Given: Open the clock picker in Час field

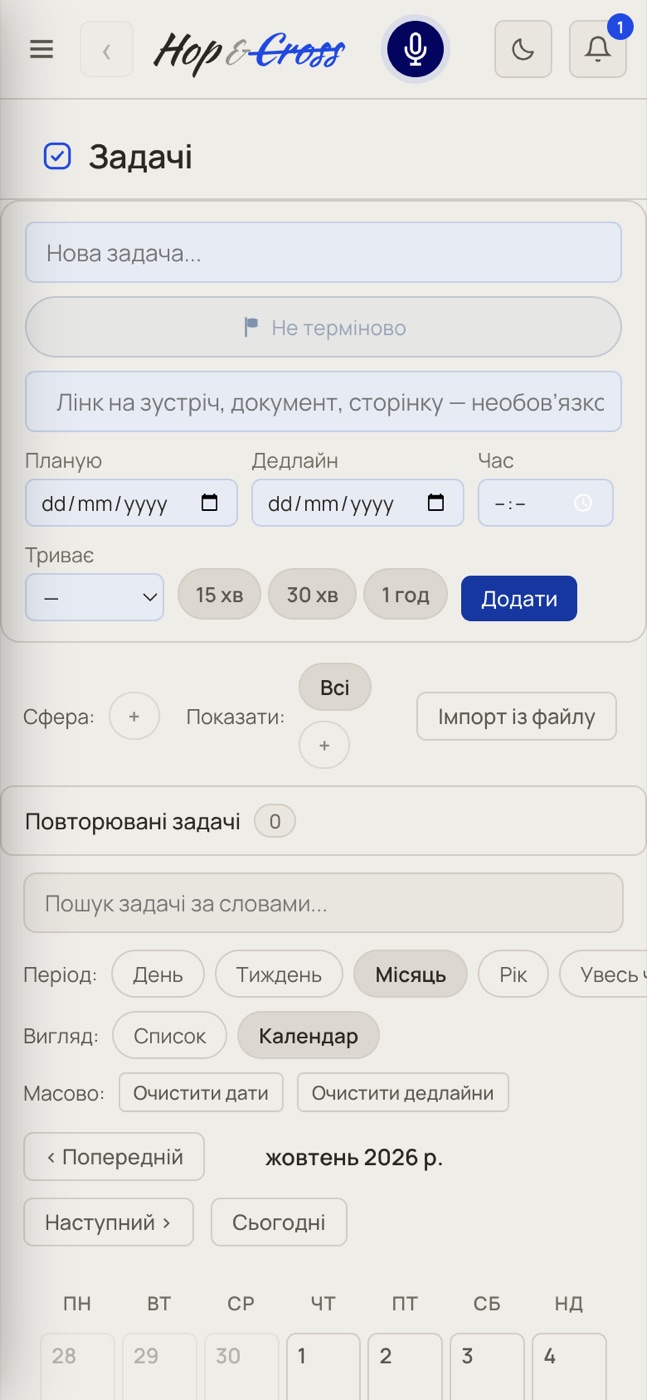Looking at the screenshot, I should click(583, 503).
